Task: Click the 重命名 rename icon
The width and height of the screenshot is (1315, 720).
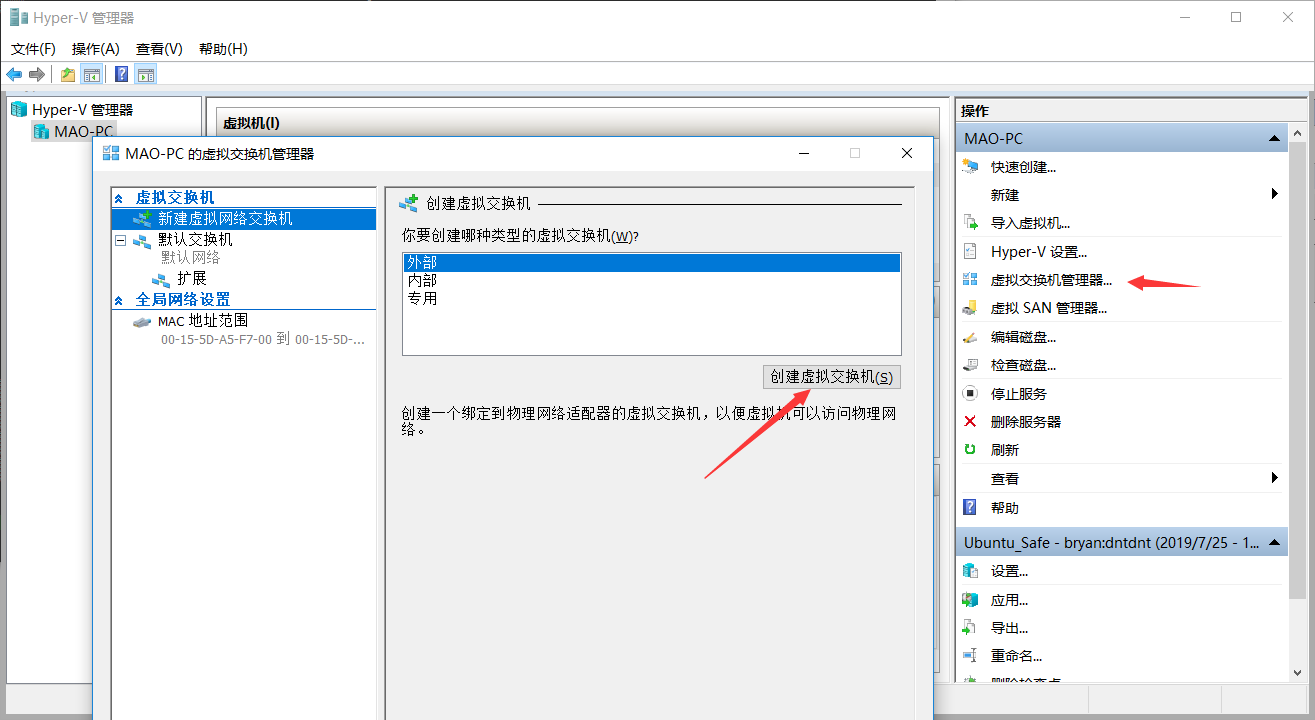Action: click(x=970, y=656)
